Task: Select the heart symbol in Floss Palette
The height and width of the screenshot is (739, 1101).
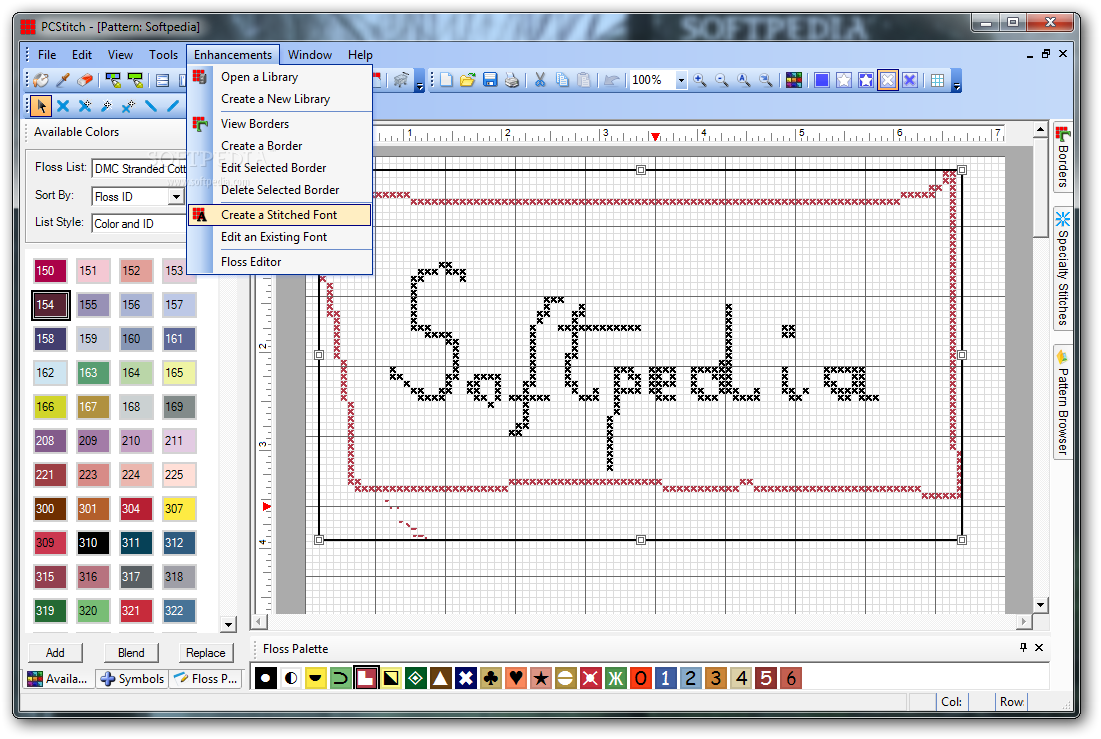Action: coord(516,678)
